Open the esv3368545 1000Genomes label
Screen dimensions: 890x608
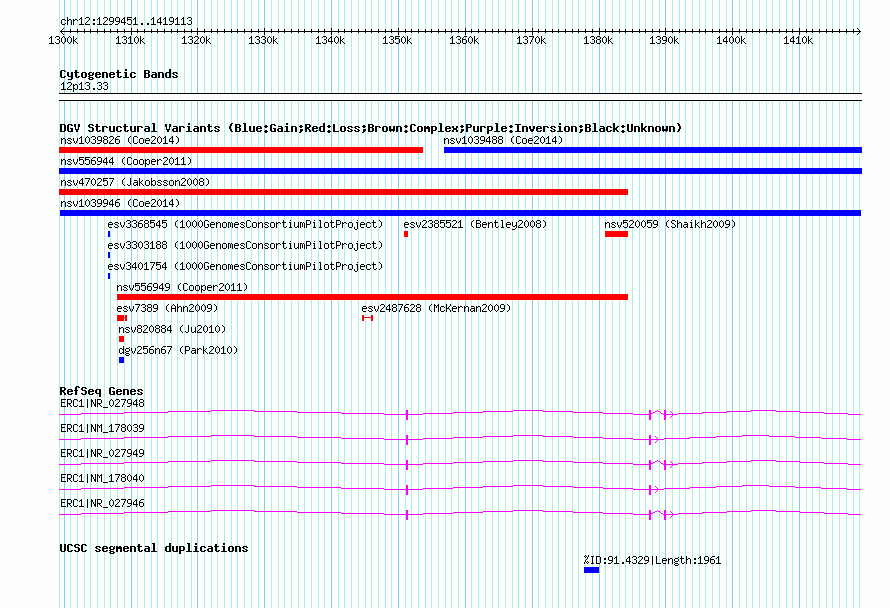pos(245,224)
